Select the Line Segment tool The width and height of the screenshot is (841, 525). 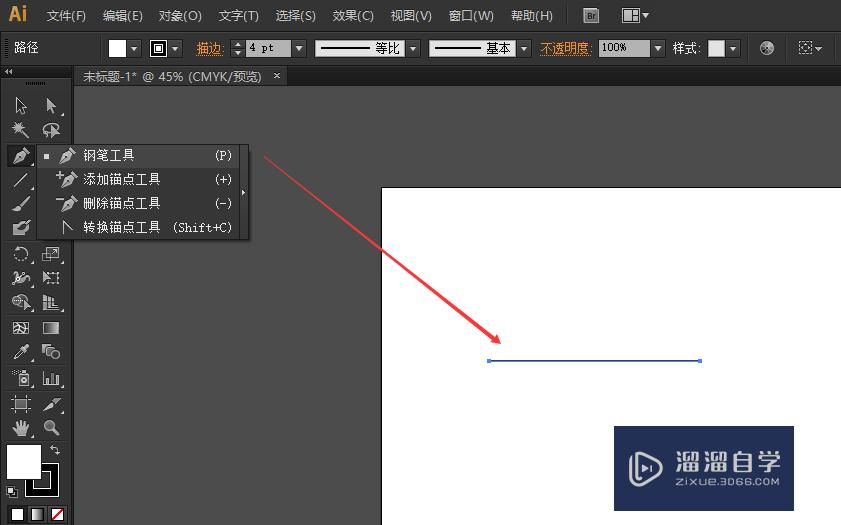click(21, 180)
